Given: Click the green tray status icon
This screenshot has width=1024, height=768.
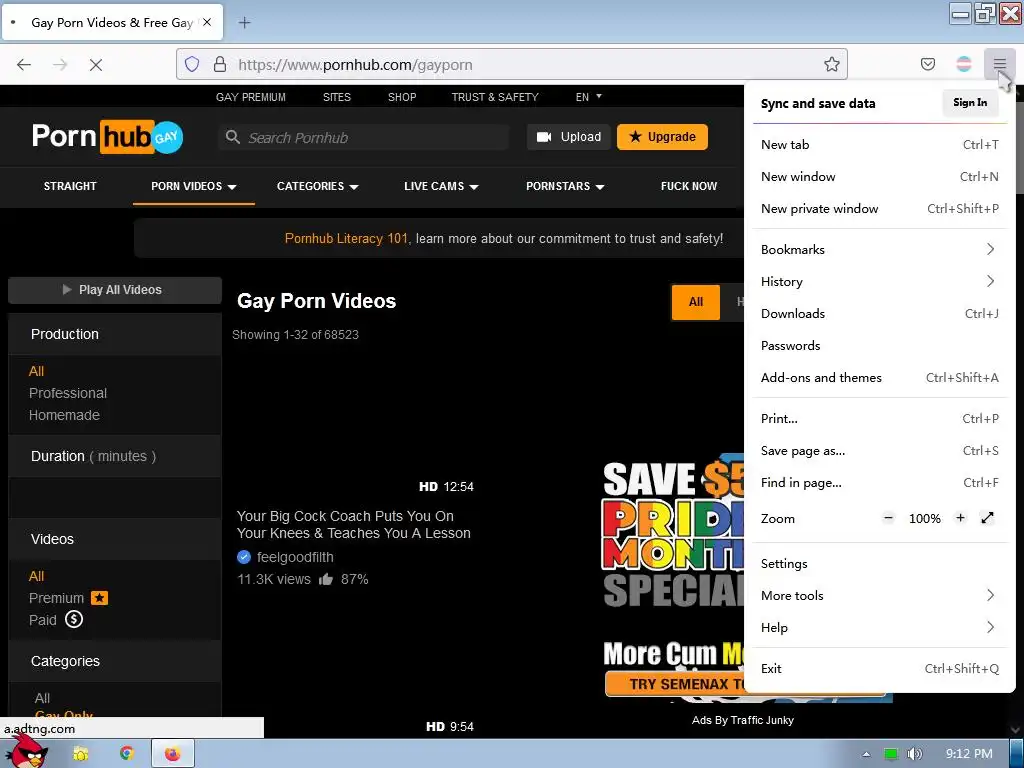Looking at the screenshot, I should pos(890,754).
